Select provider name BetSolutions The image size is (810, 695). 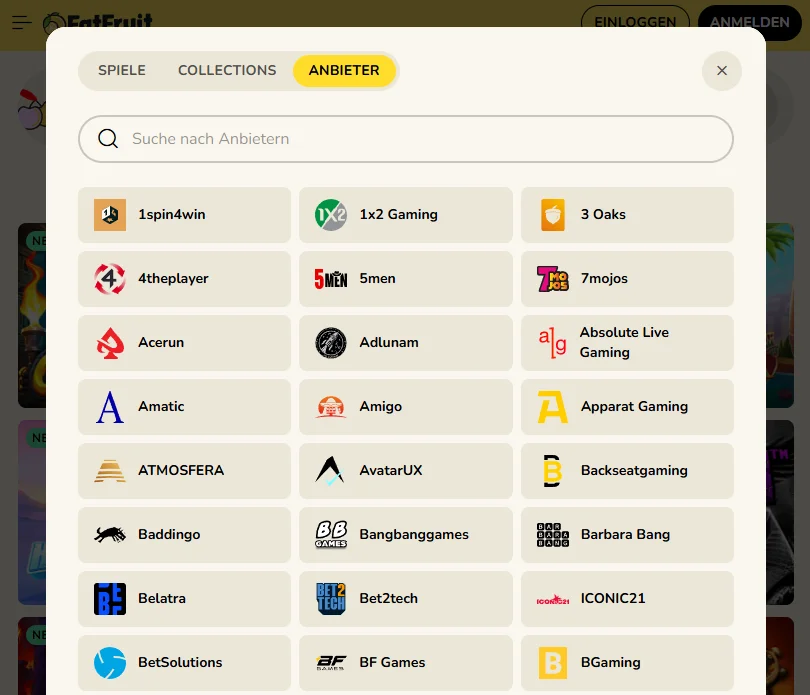[x=180, y=663]
